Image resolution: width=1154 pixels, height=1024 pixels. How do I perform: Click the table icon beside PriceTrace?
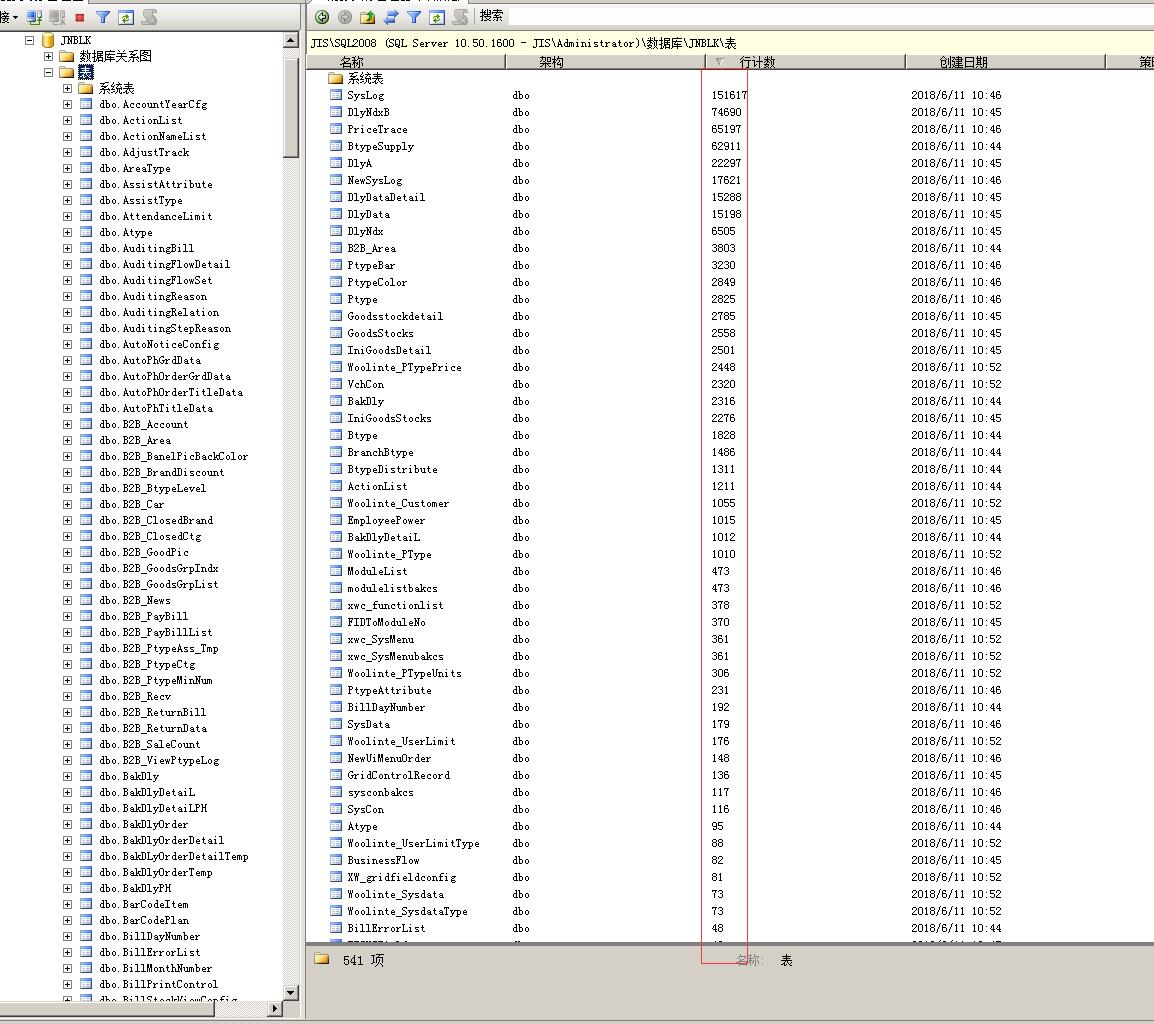336,129
